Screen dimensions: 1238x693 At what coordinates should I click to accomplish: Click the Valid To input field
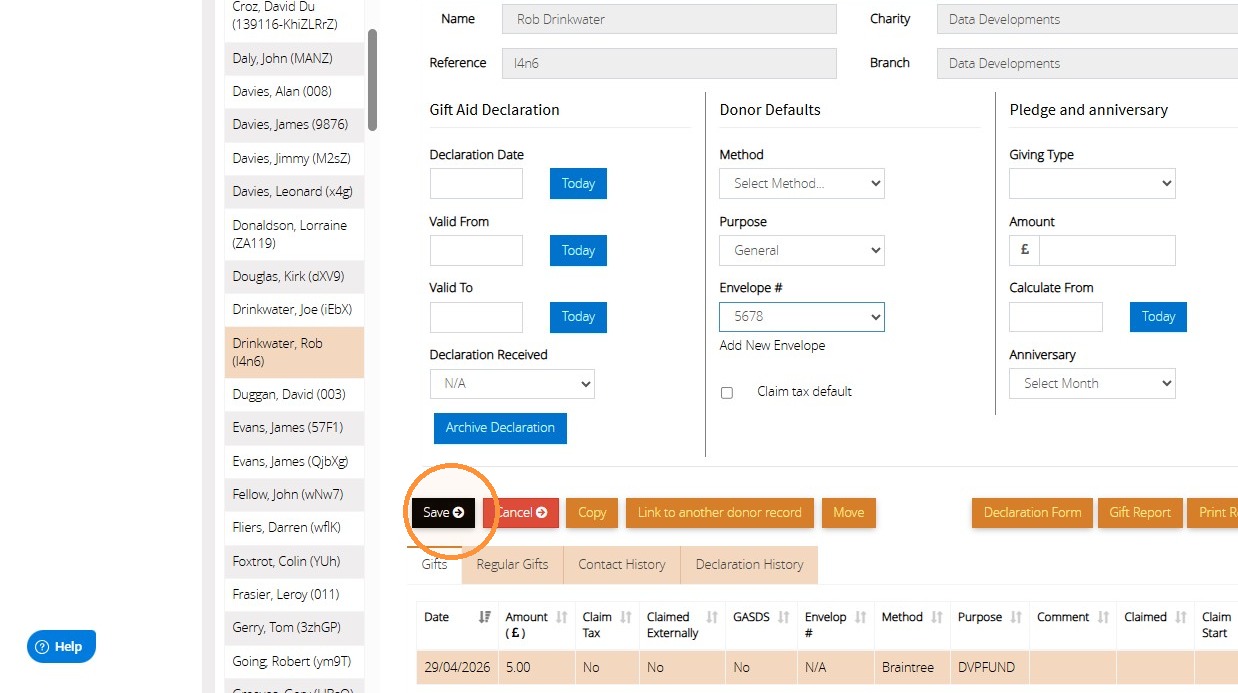coord(476,317)
